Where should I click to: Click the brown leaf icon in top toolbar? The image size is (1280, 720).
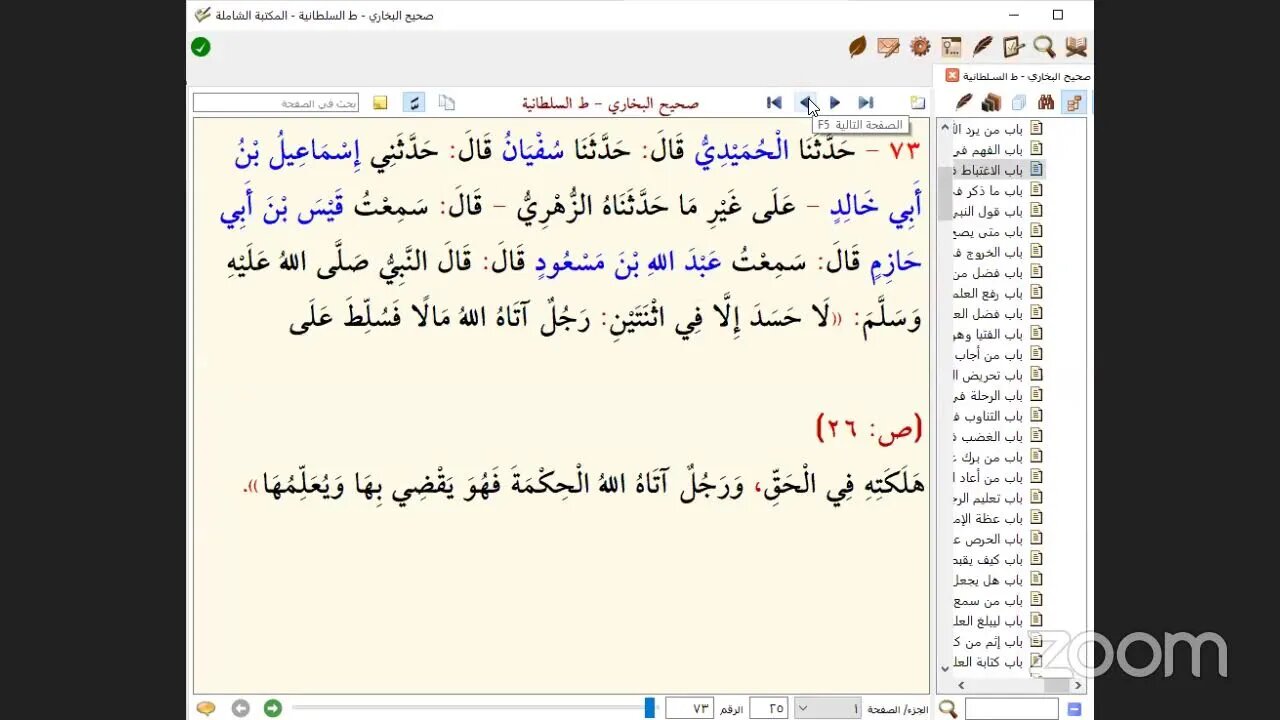click(x=857, y=47)
